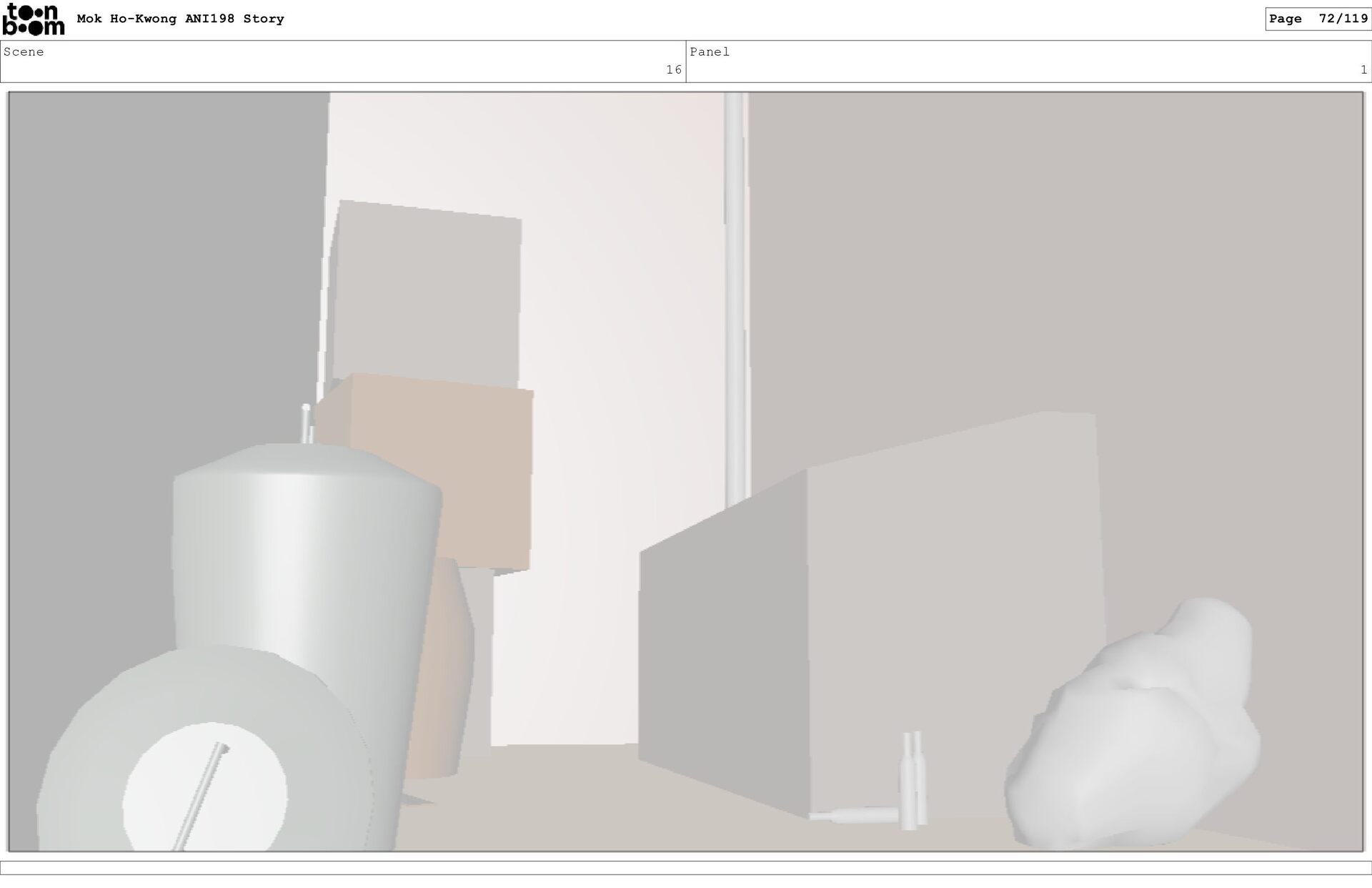Click the small pin atop the cylinder

click(307, 423)
